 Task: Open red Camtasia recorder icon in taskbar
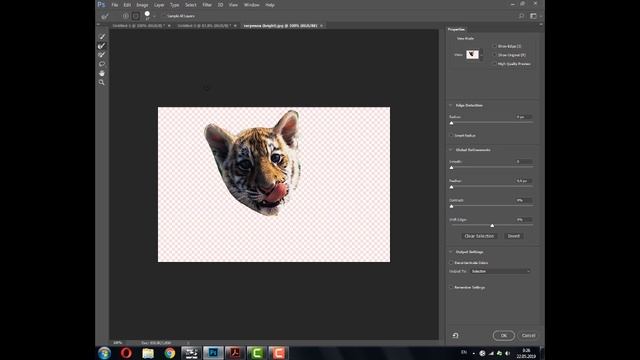pyautogui.click(x=278, y=353)
